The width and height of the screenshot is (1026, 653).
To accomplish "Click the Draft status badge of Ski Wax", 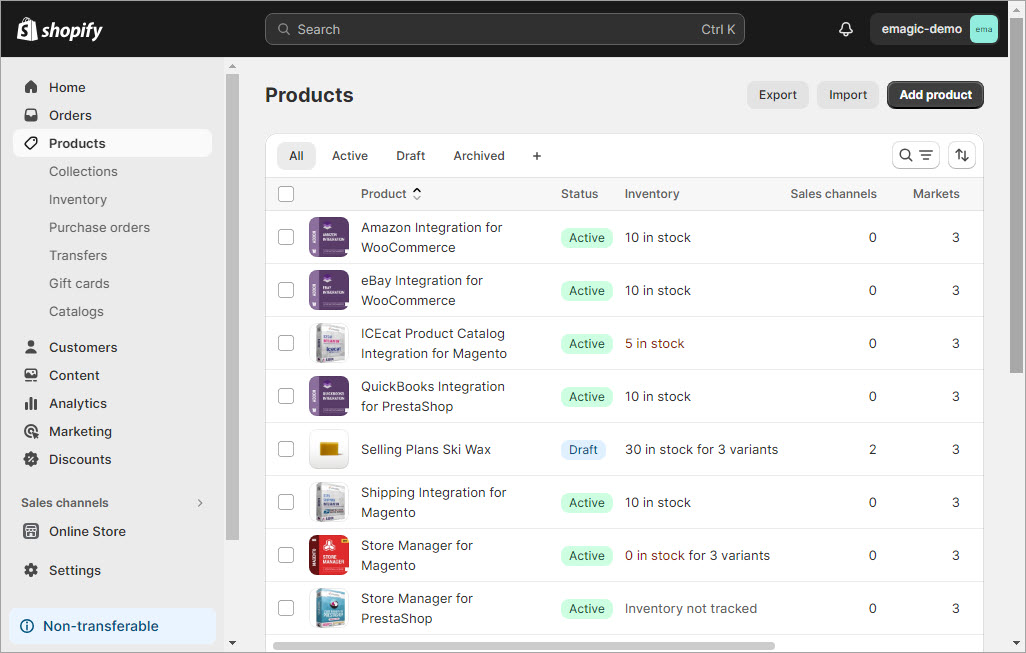I will [583, 450].
